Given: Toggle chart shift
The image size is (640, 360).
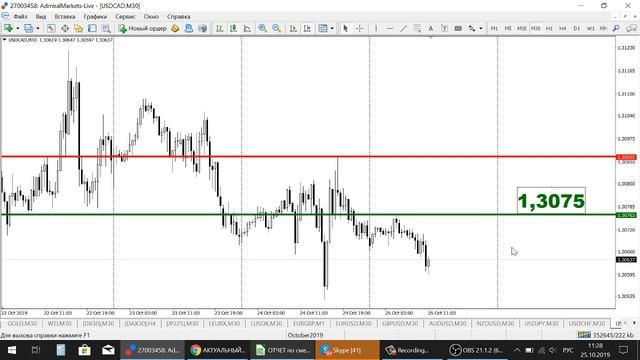Looking at the screenshot, I should coord(307,28).
